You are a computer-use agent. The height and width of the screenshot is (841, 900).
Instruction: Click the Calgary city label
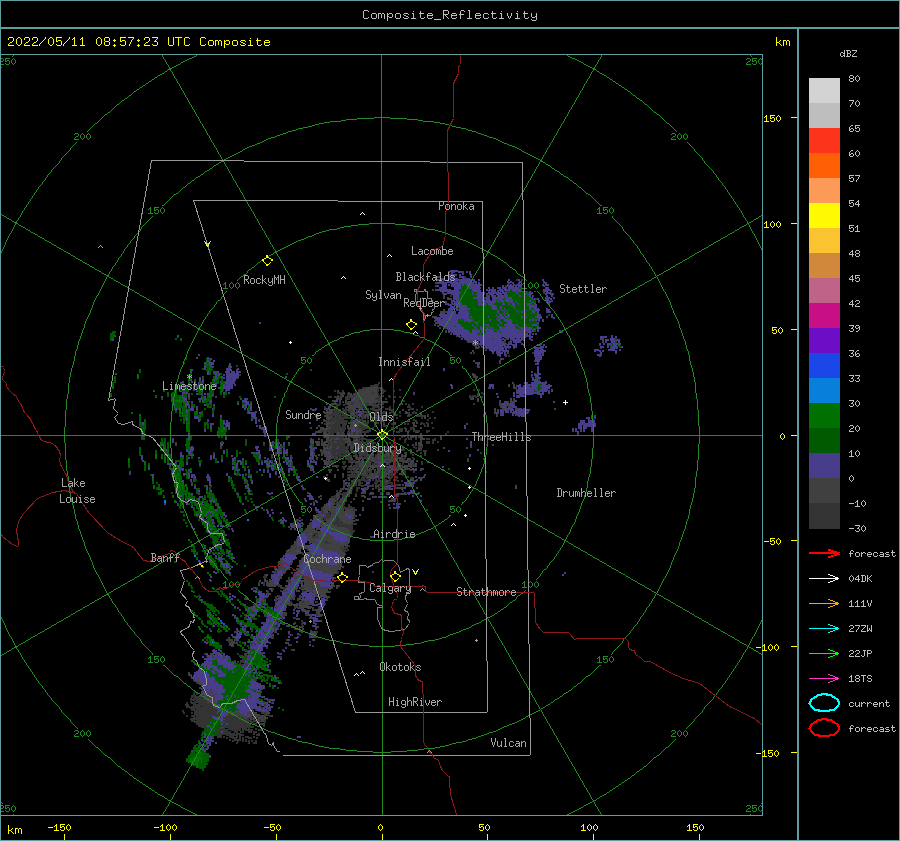[x=390, y=588]
